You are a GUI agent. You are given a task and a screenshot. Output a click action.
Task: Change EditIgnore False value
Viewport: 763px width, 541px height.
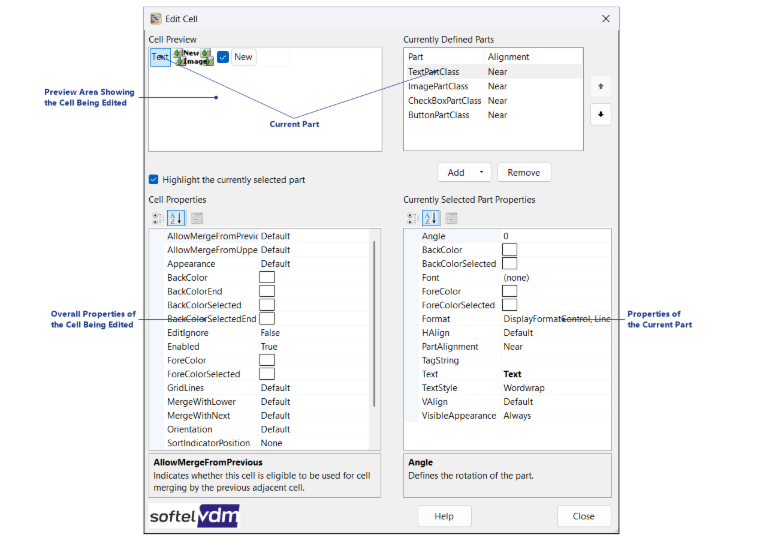pos(314,333)
